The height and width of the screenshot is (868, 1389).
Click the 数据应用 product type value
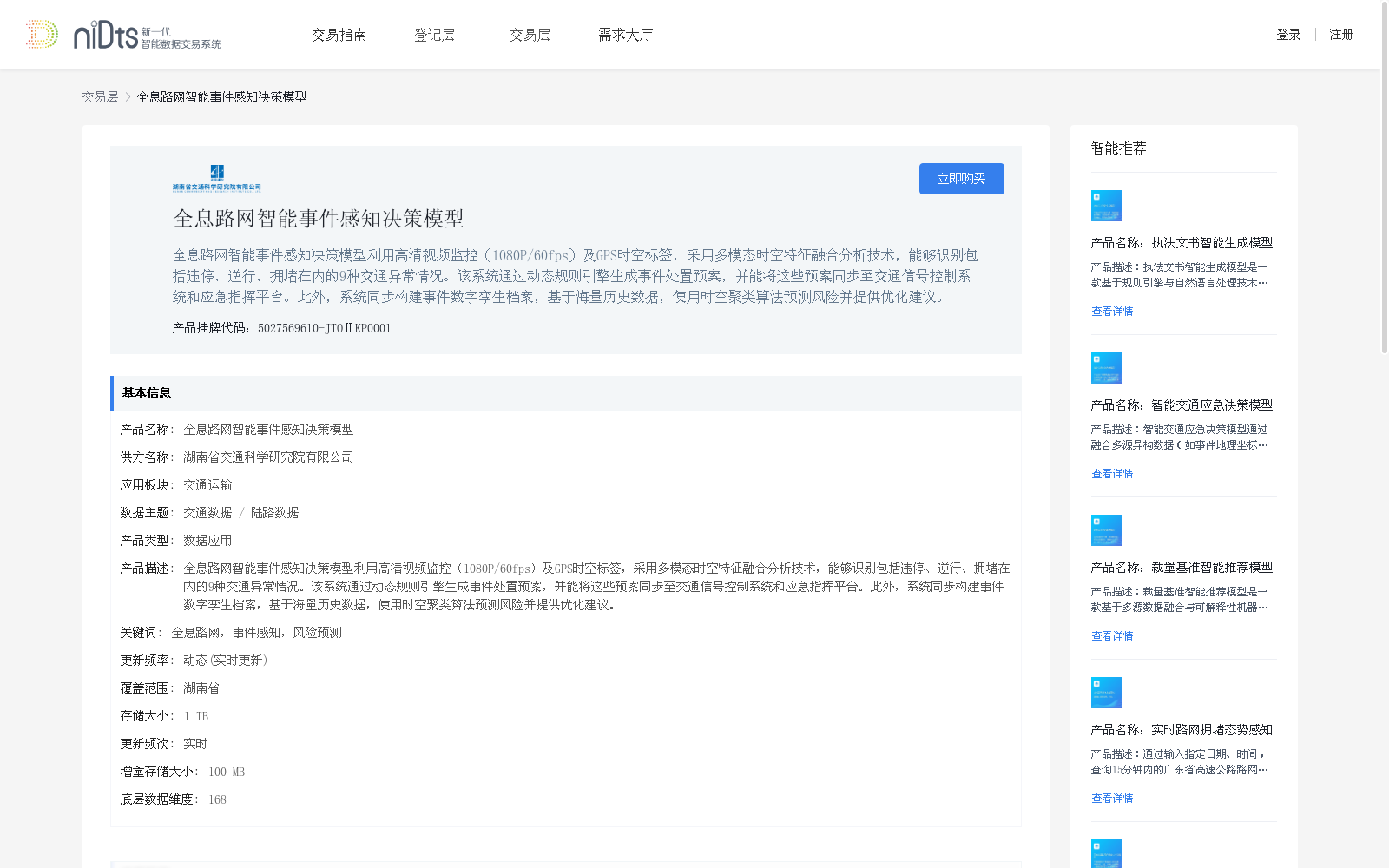207,541
